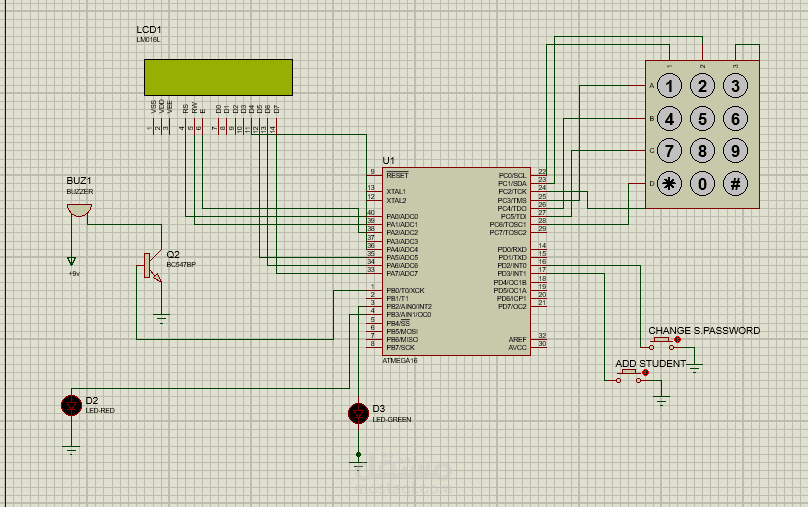The height and width of the screenshot is (507, 808).
Task: Toggle the ADD STUDENT push button actuator
Action: point(645,373)
